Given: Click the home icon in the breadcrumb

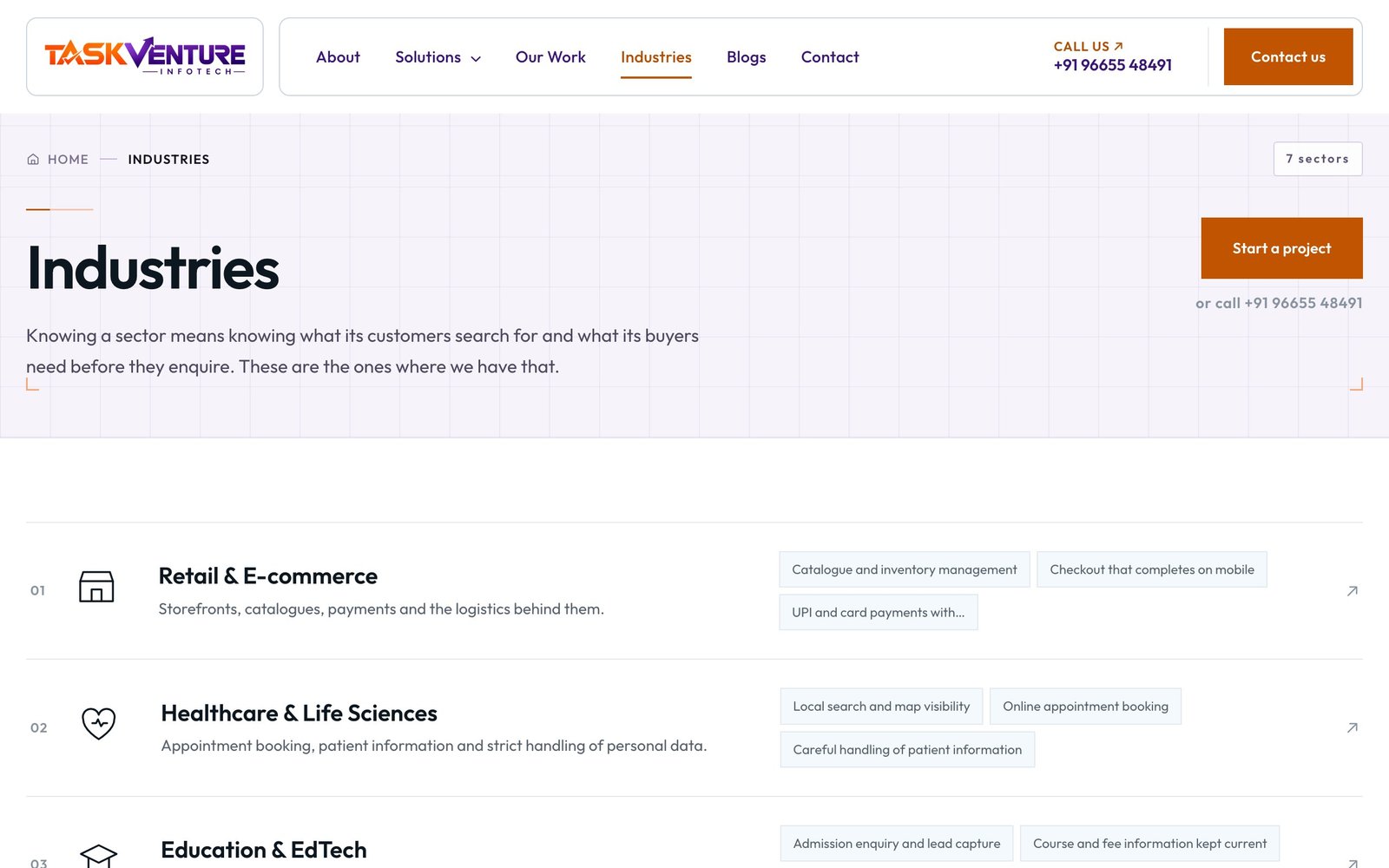Looking at the screenshot, I should pyautogui.click(x=33, y=159).
